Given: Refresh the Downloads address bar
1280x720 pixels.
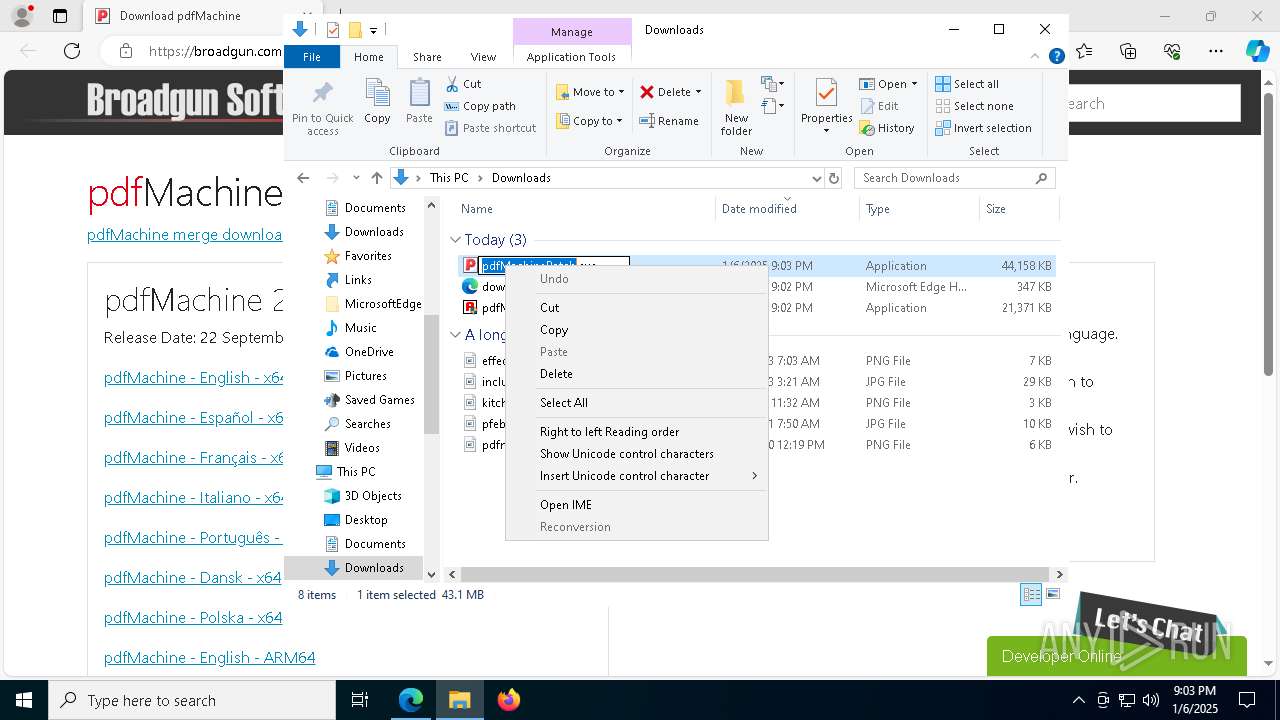Looking at the screenshot, I should click(x=834, y=178).
